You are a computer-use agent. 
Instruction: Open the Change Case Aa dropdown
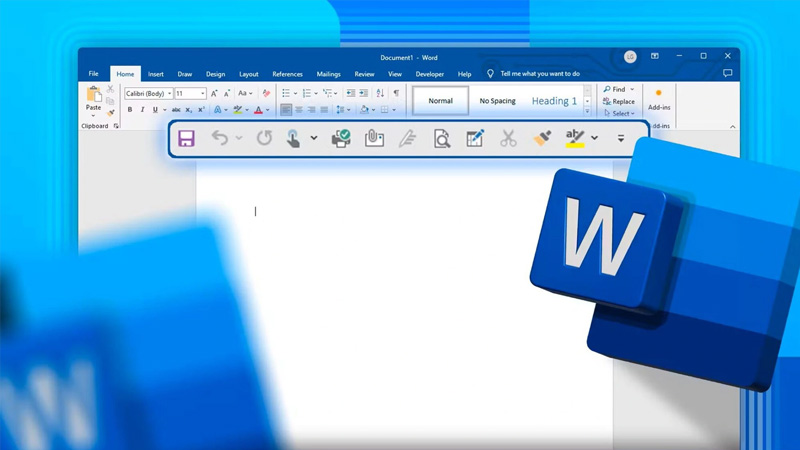tap(245, 93)
